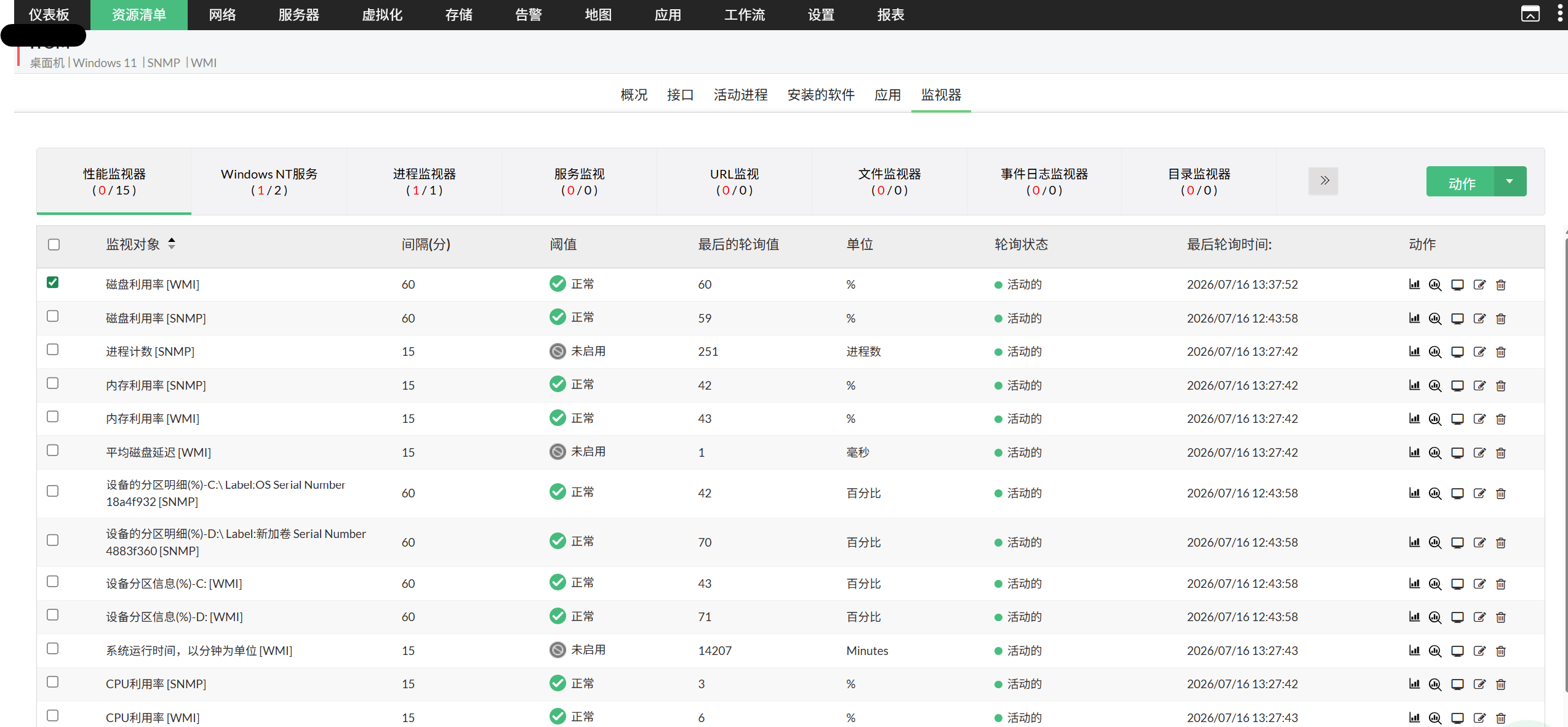Screen dimensions: 1568x727
Task: Delete the 设备分区信息(%)-D: [WMI] monitor
Action: point(1501,617)
